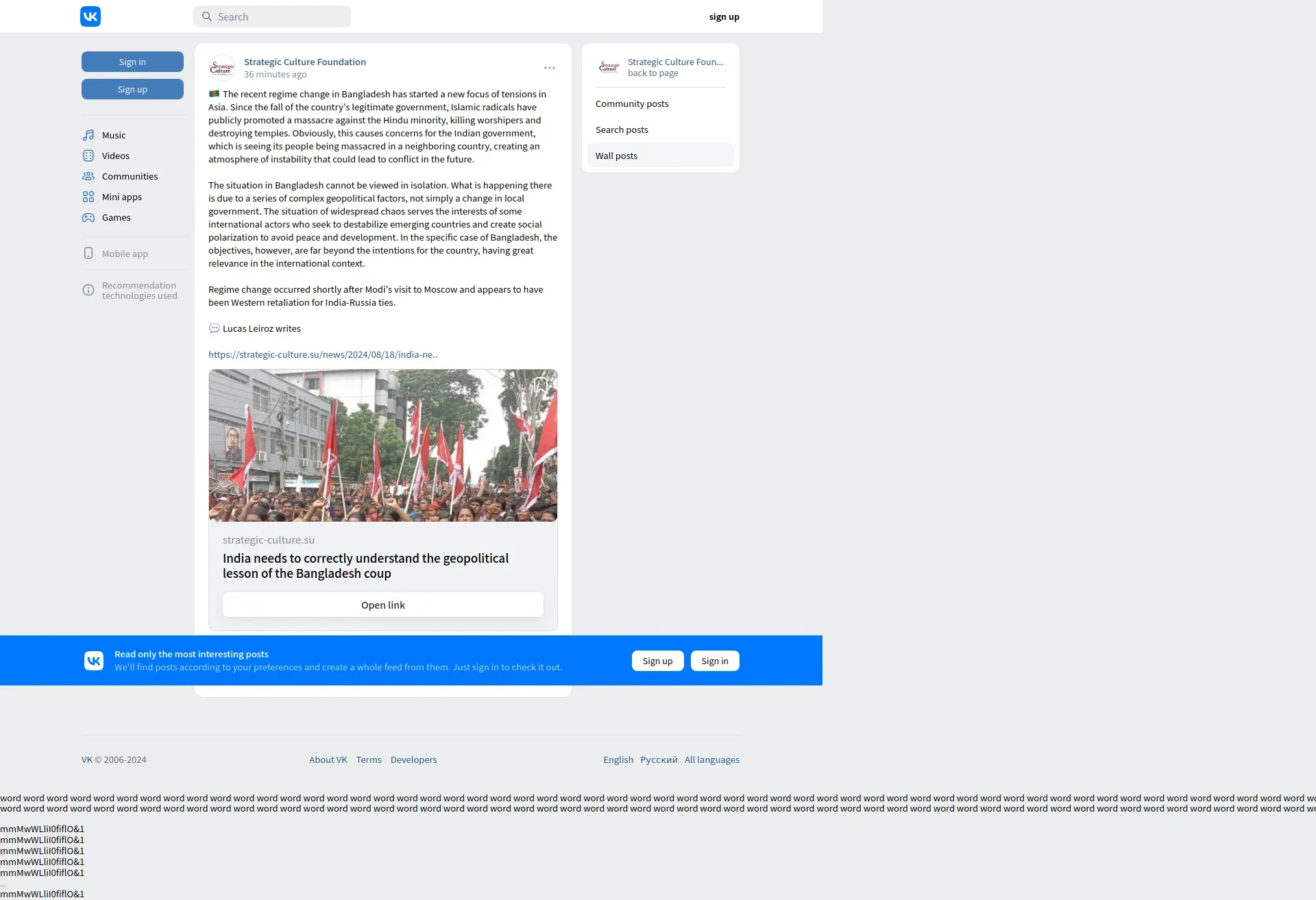Click recommendation technologies info icon
Image resolution: width=1316 pixels, height=900 pixels.
(88, 290)
